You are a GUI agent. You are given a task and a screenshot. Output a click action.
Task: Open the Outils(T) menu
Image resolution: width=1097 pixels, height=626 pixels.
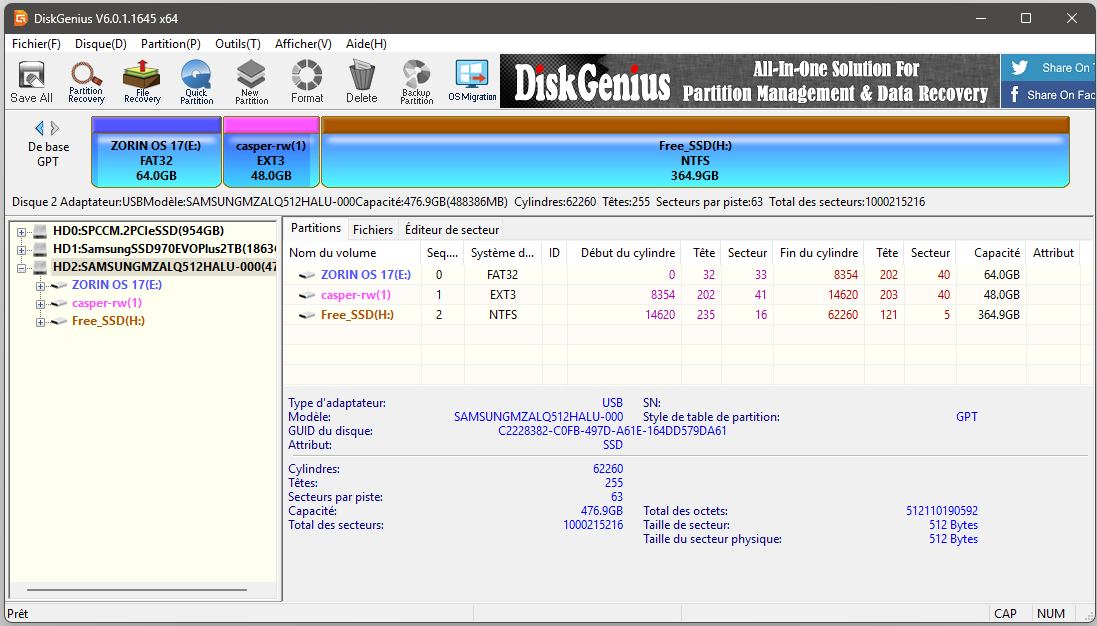pos(238,43)
